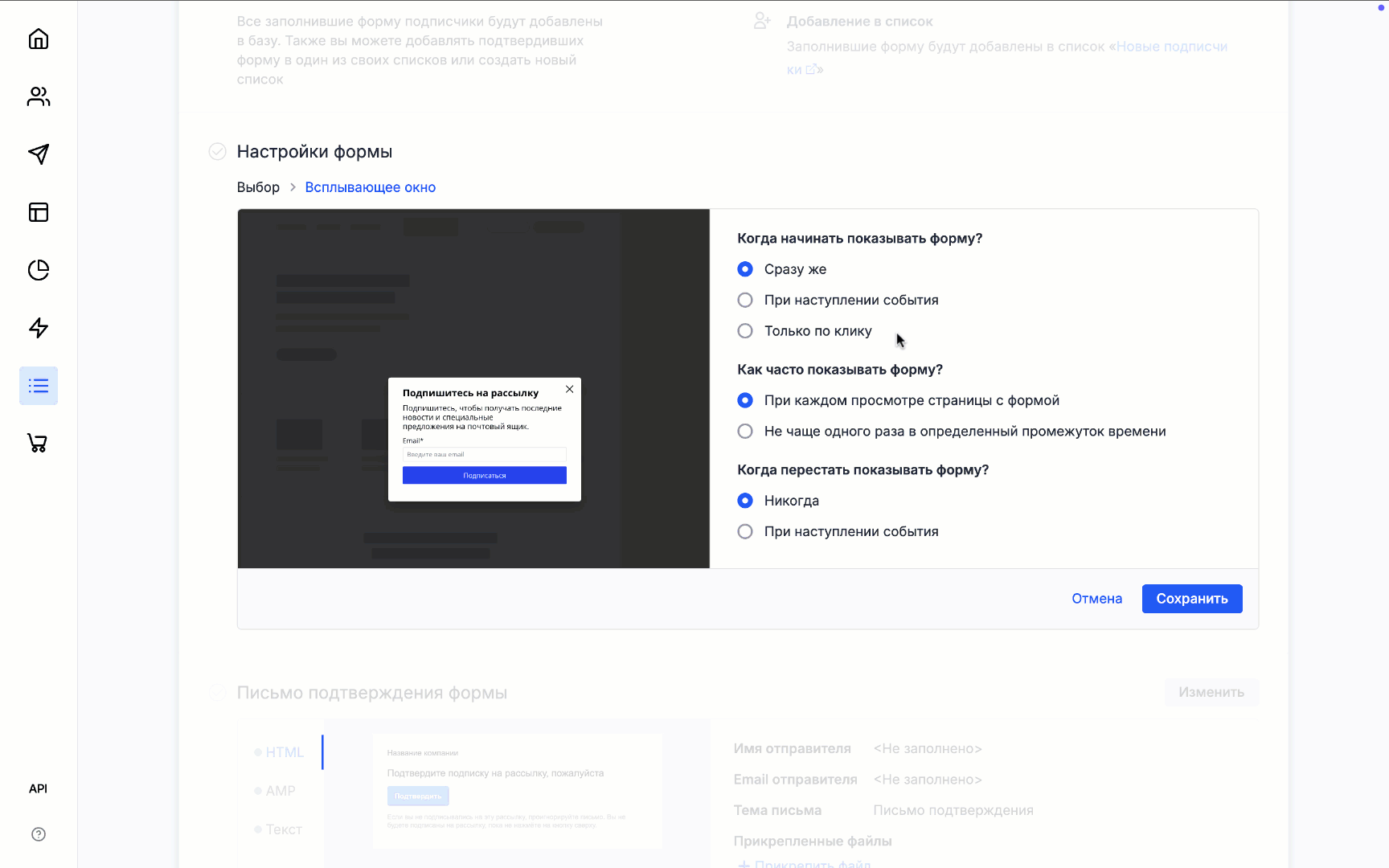
Task: Open the Help question mark icon
Action: click(x=38, y=834)
